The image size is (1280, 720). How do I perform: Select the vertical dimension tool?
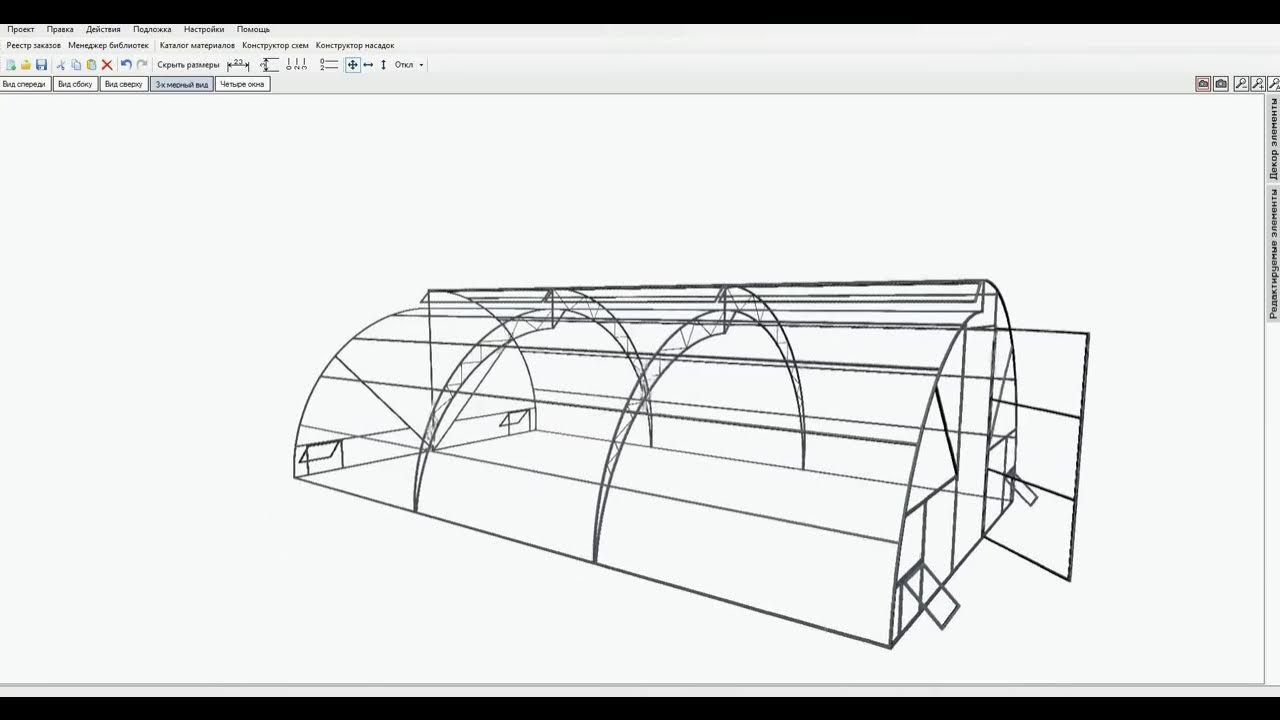(269, 65)
